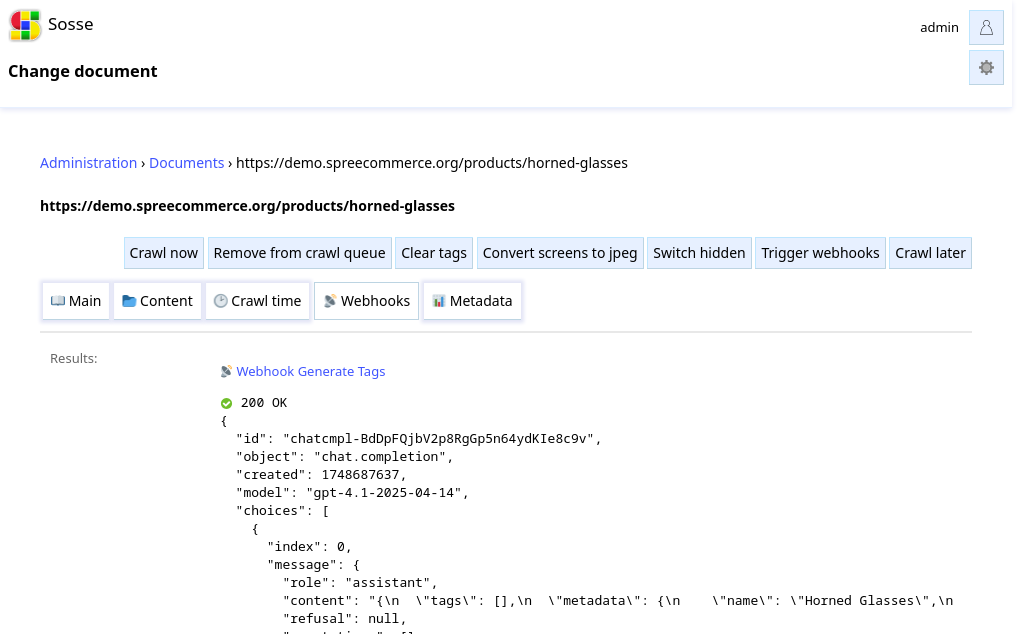Click the chart icon on Metadata tab

439,301
